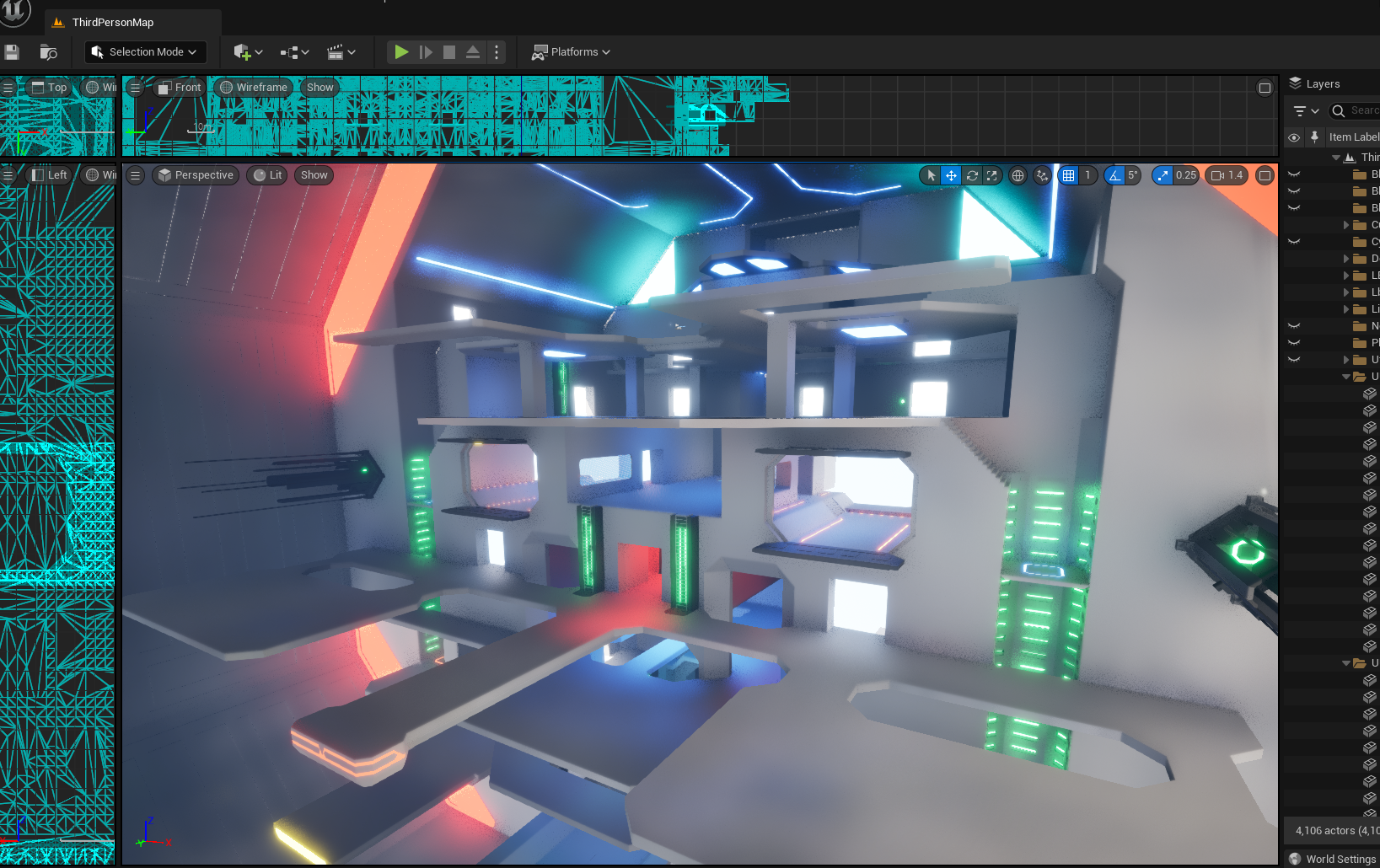
Task: Select the rotate gizmo tool
Action: (972, 175)
